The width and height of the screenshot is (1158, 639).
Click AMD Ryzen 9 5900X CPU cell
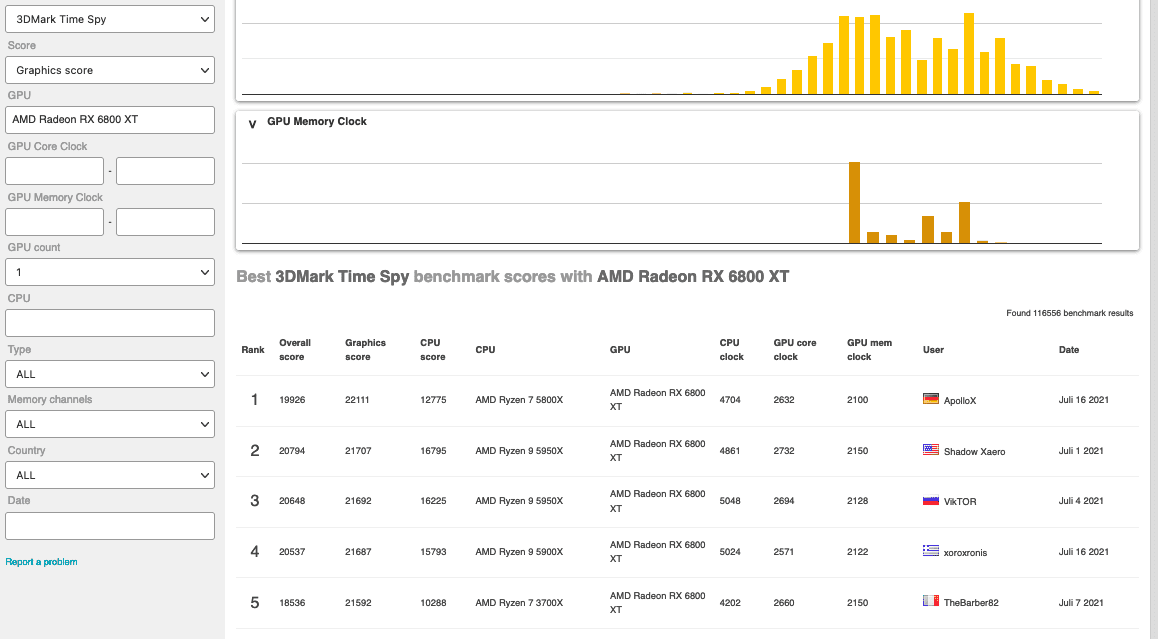coord(519,552)
